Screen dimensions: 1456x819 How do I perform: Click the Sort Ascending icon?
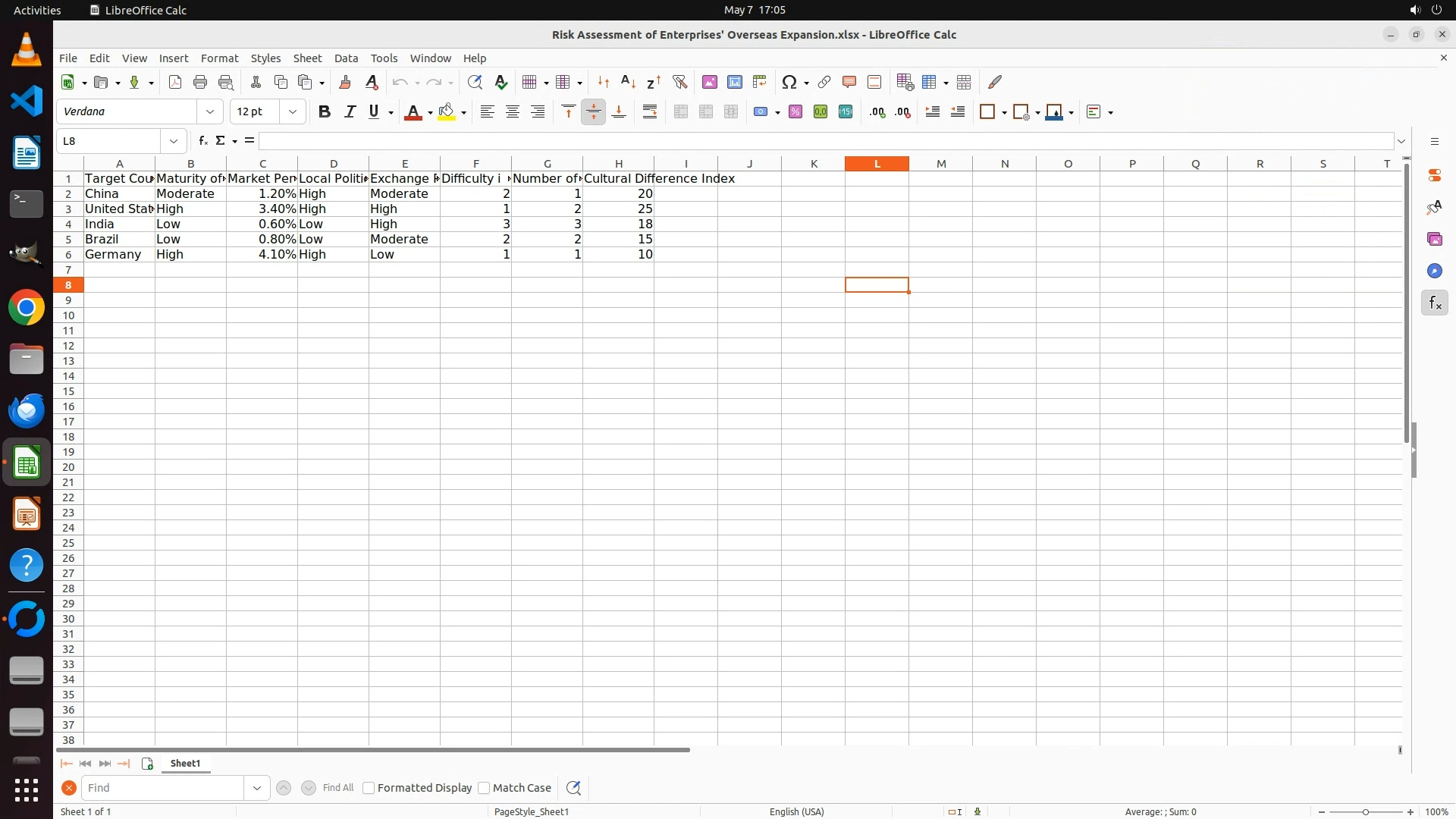pyautogui.click(x=628, y=82)
